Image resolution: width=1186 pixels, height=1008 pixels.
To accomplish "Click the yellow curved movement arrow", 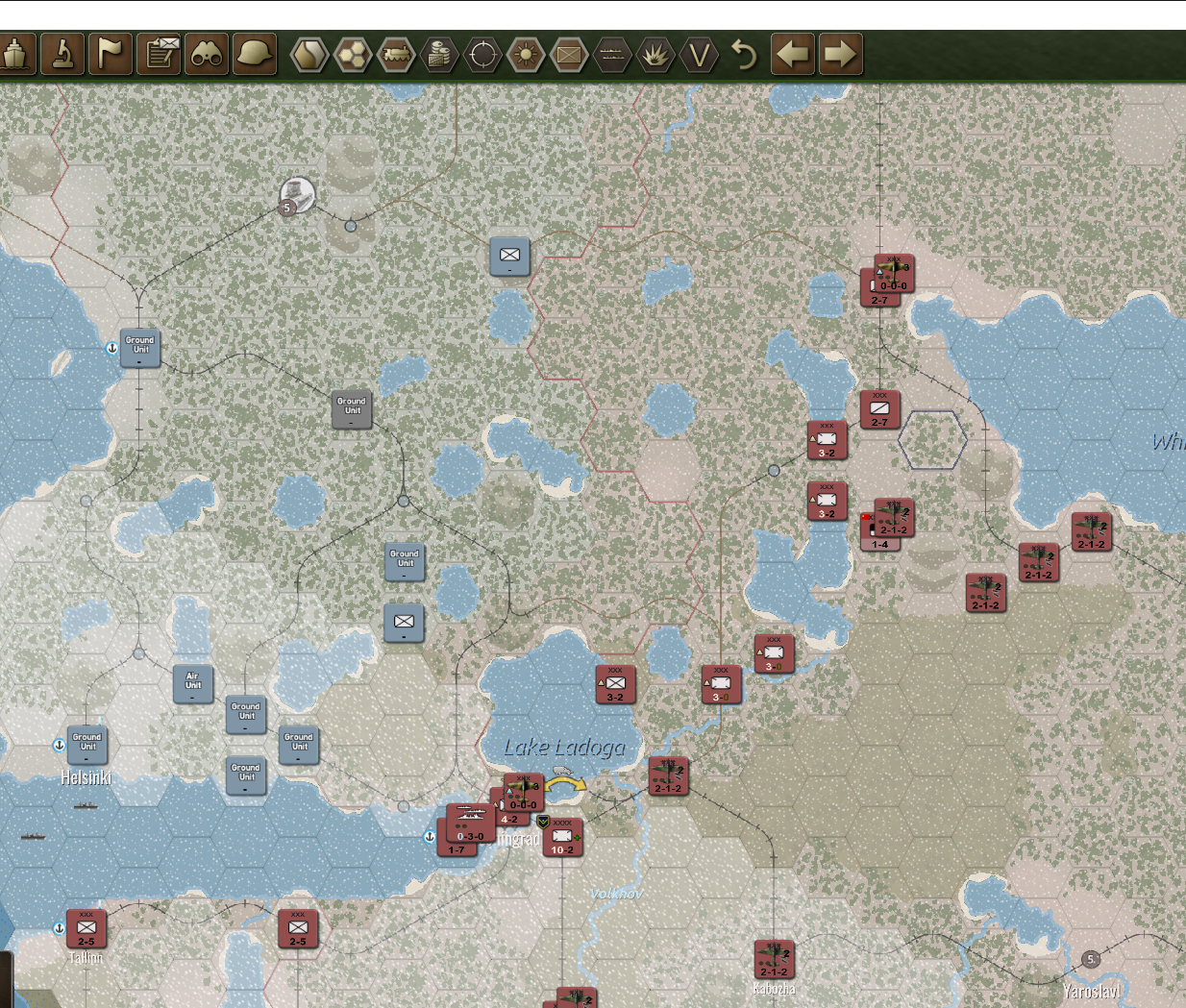I will pos(565,786).
